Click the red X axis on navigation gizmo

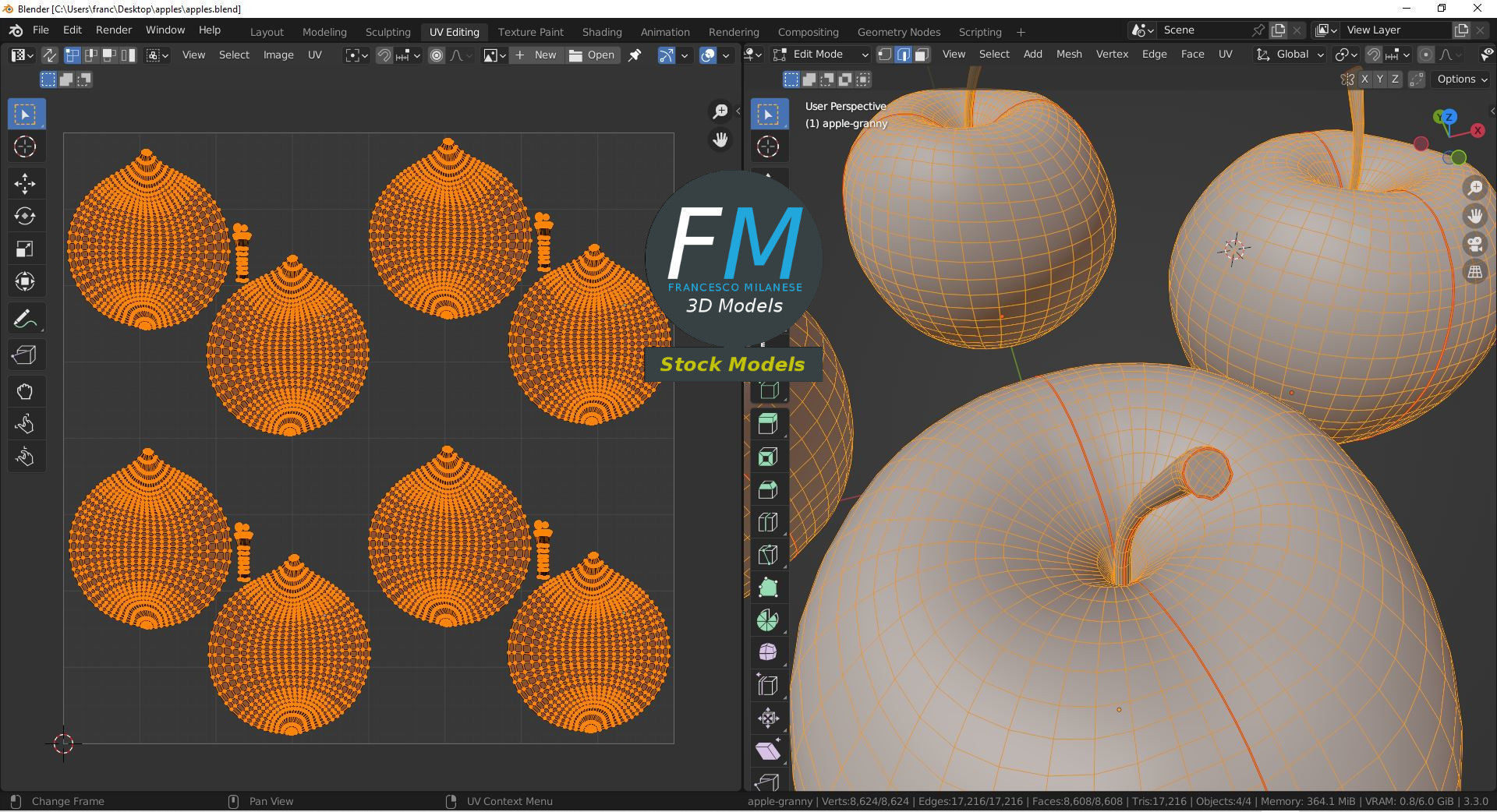1478,131
